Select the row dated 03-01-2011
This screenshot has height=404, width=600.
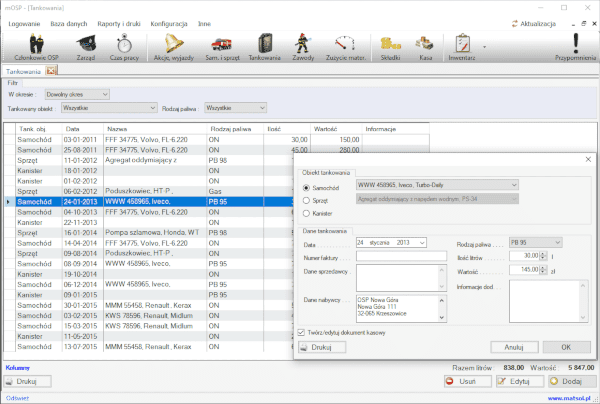tap(217, 140)
